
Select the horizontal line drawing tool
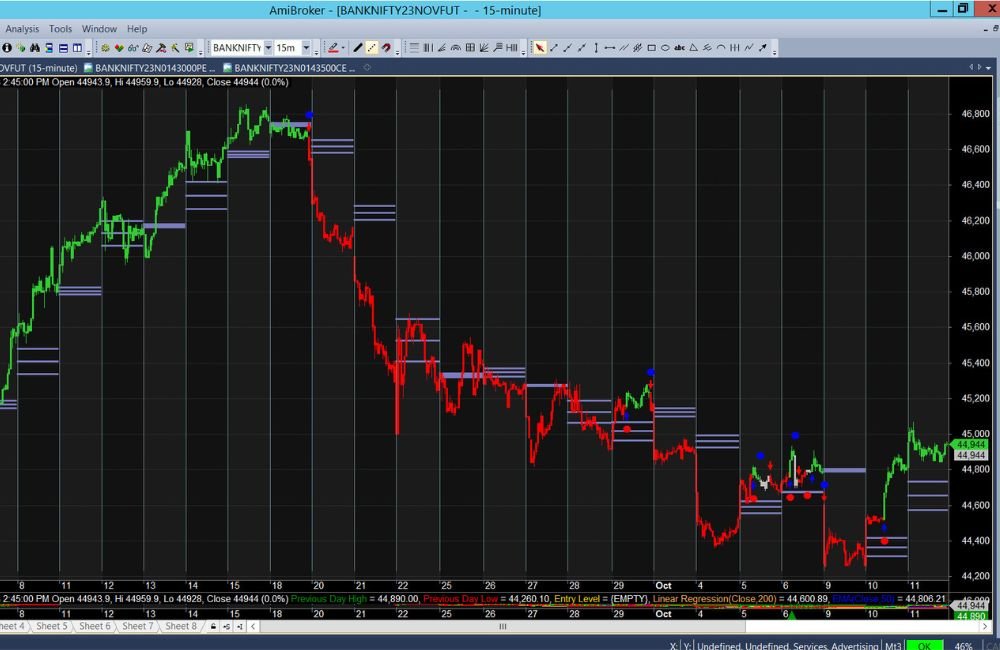610,48
